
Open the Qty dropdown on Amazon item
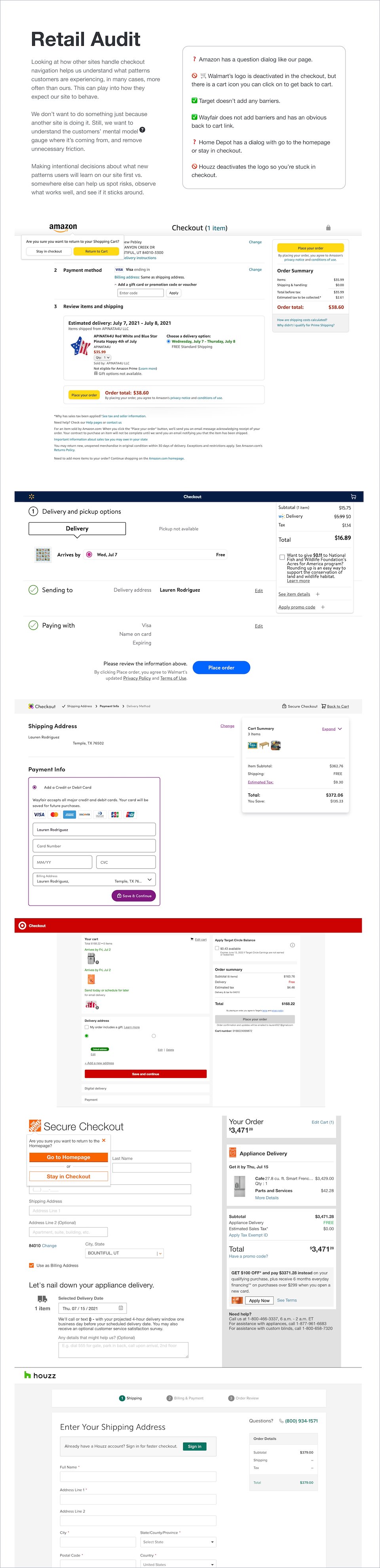pos(103,357)
